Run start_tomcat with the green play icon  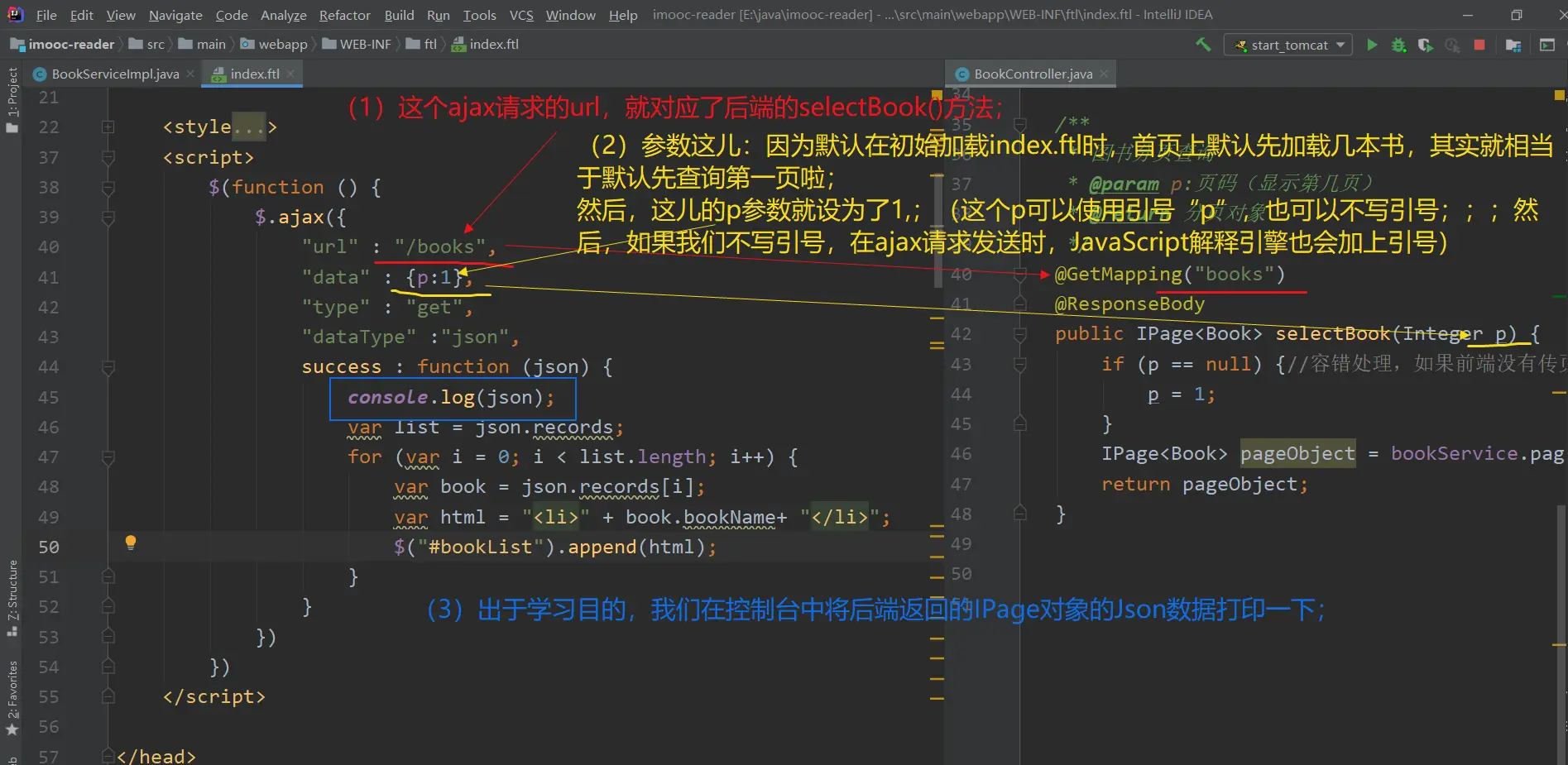[x=1372, y=45]
